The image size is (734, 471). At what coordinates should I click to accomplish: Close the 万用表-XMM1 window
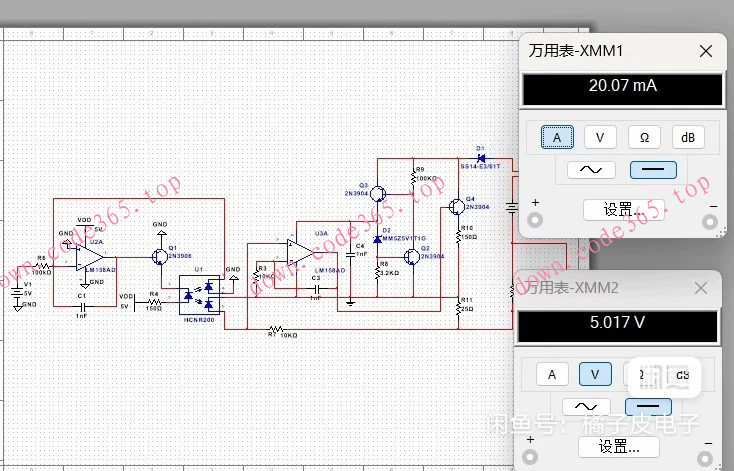pyautogui.click(x=706, y=51)
